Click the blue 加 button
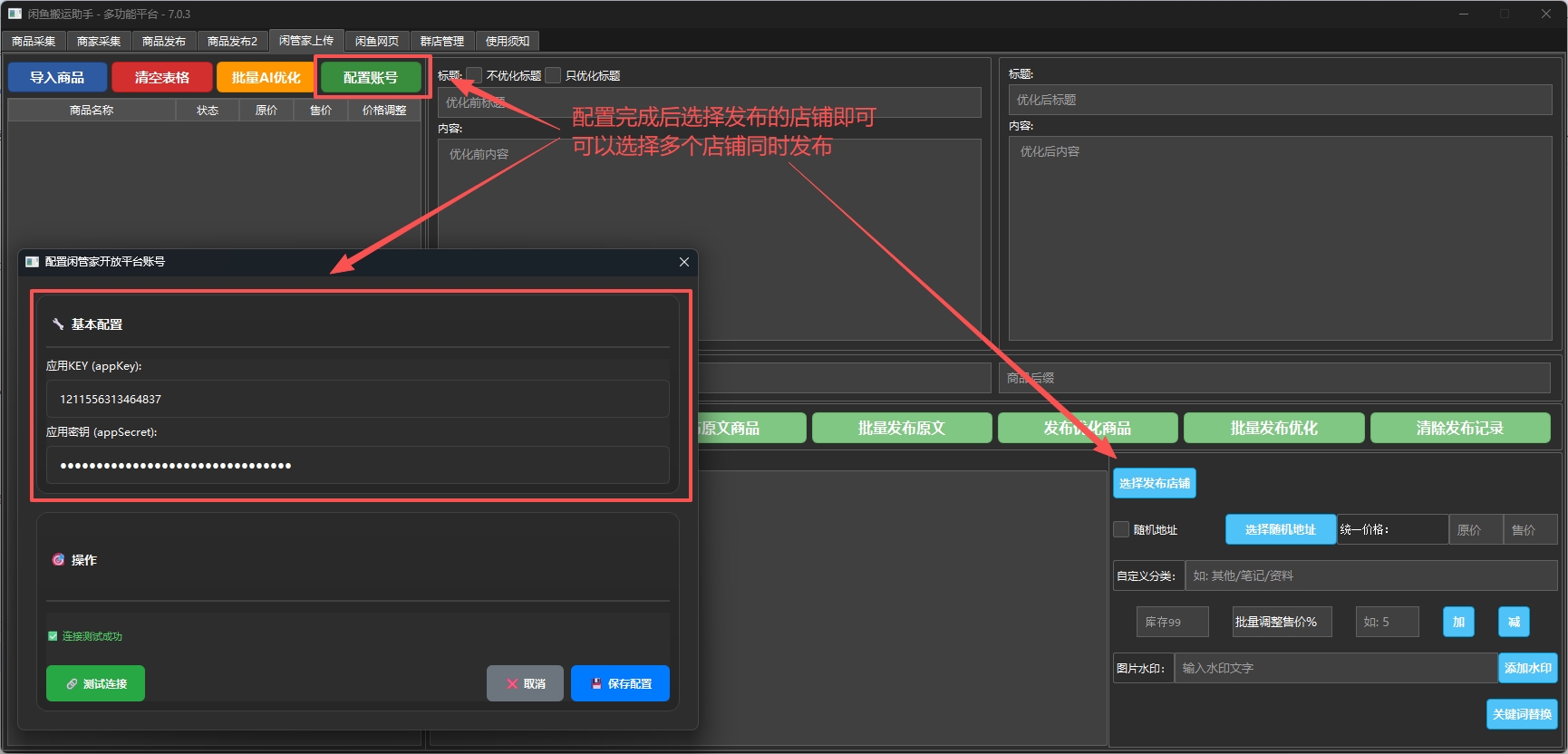Screen dimensions: 1568x754 pos(1458,622)
